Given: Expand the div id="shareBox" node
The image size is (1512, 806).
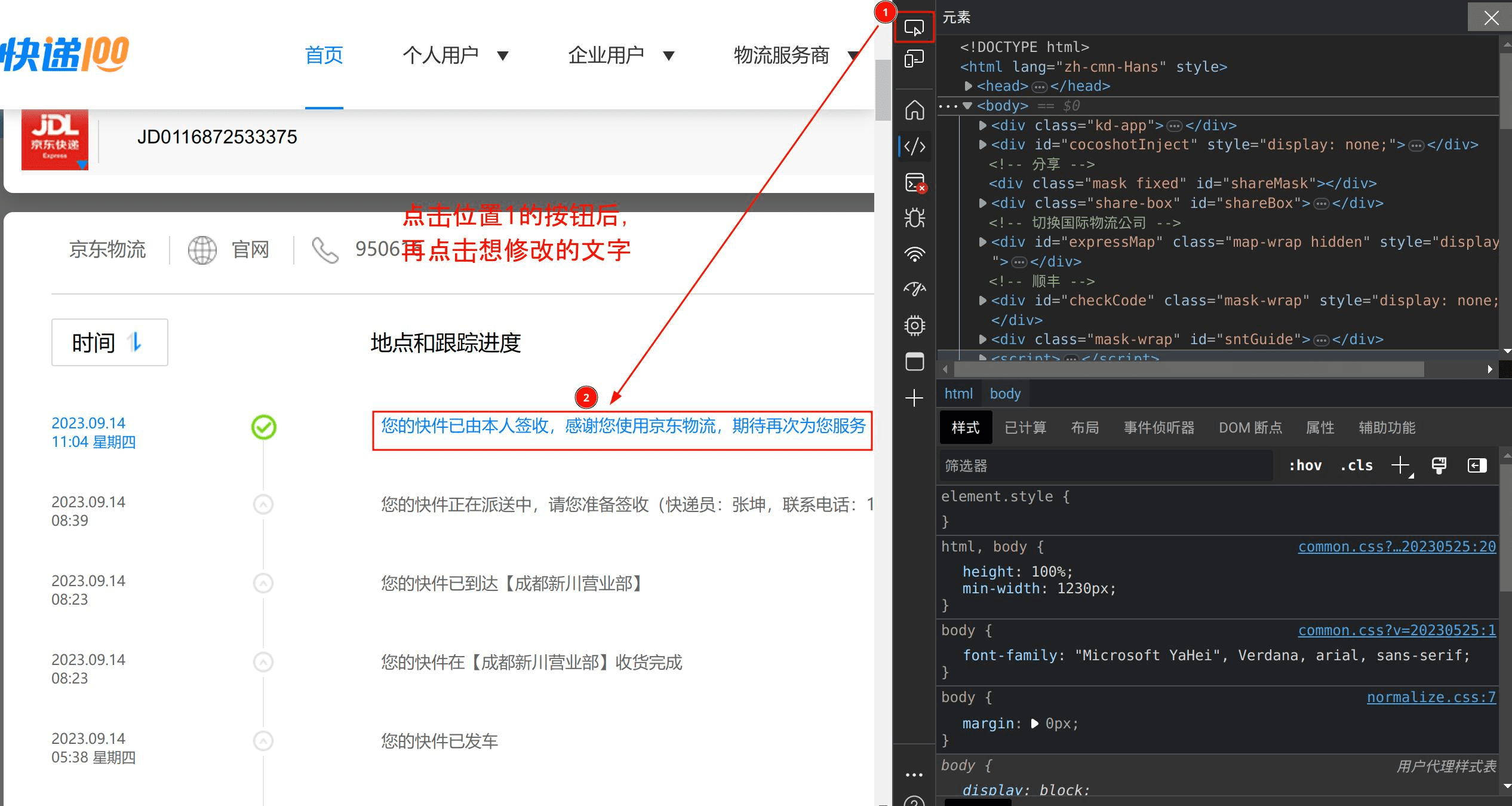Looking at the screenshot, I should 983,203.
